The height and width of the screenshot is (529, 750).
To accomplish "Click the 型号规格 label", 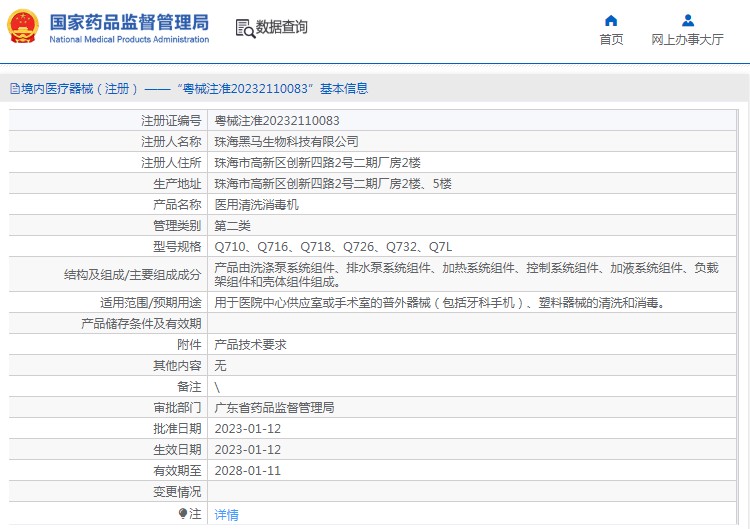I will [177, 247].
